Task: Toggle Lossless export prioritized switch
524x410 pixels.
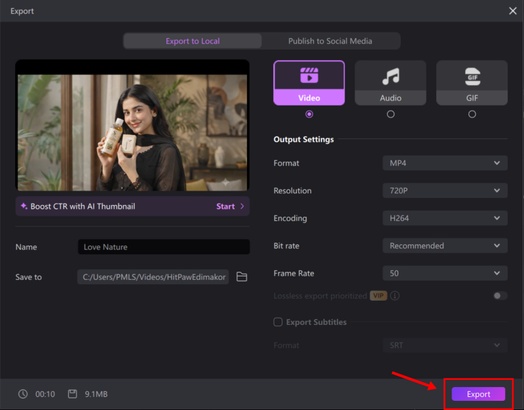Action: coord(500,296)
